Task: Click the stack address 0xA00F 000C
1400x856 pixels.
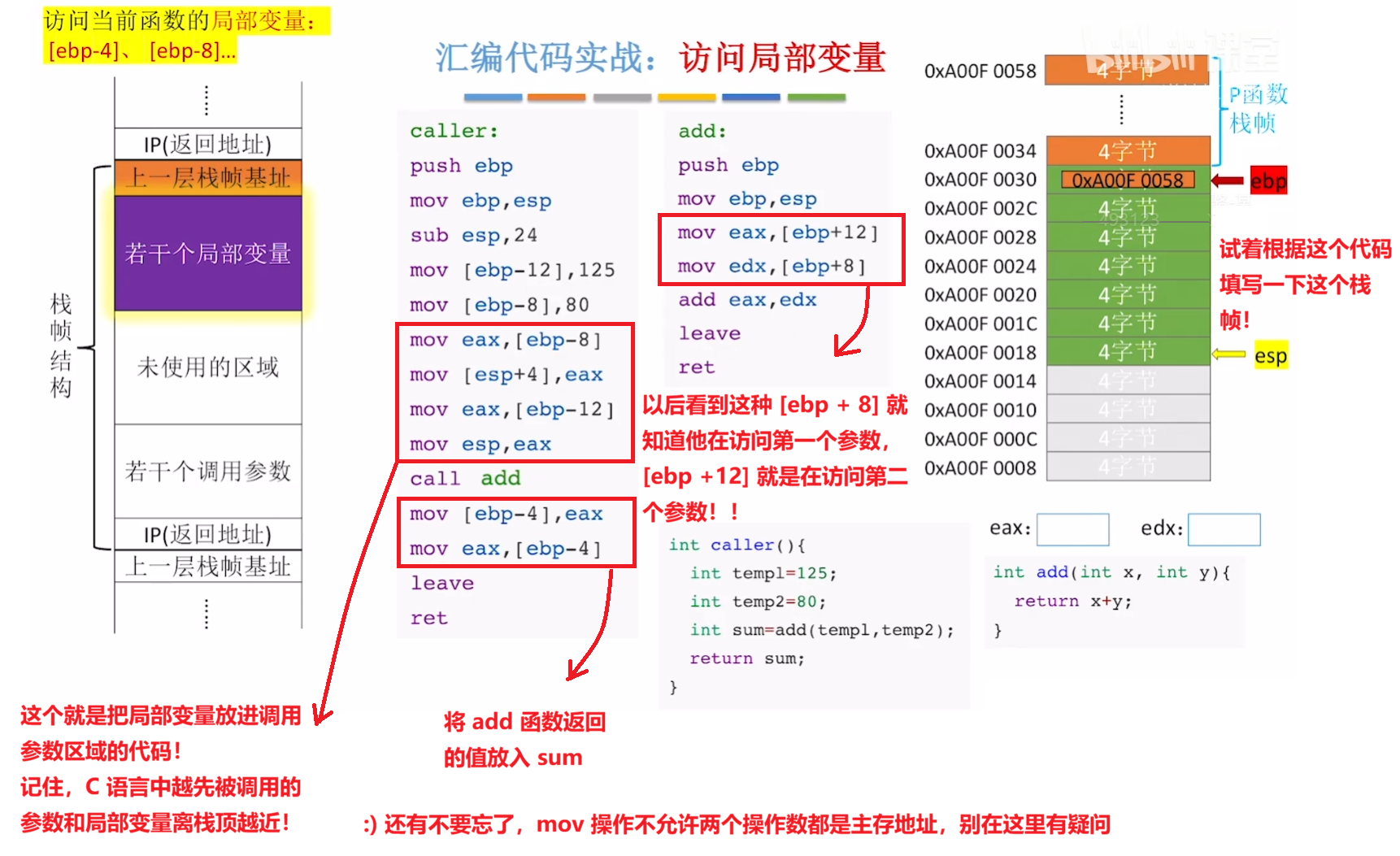Action: (x=980, y=440)
